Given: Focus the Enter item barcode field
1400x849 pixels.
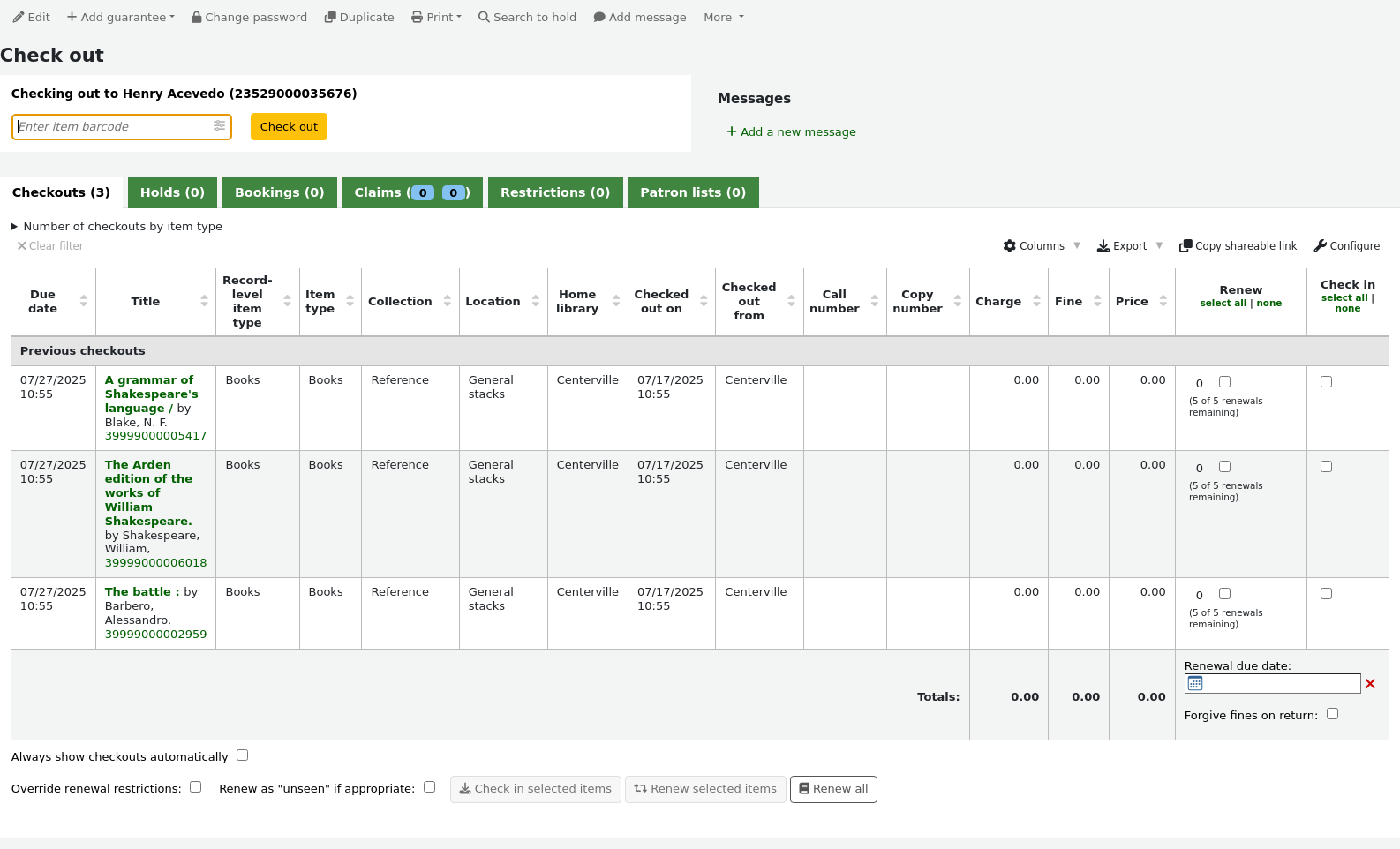Looking at the screenshot, I should point(122,127).
